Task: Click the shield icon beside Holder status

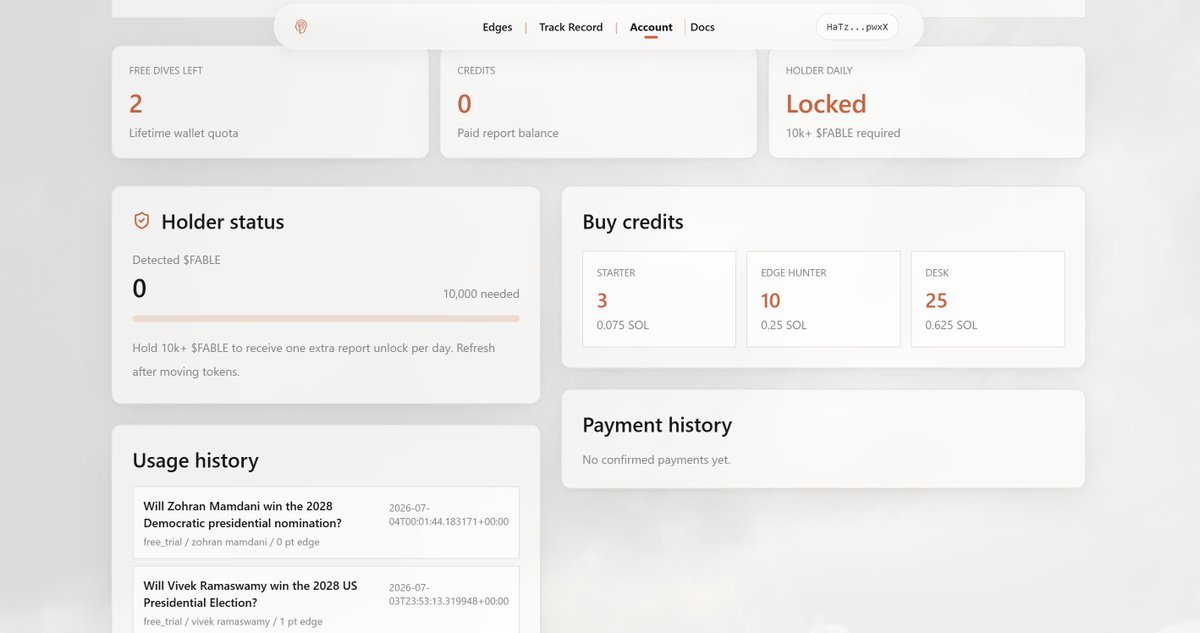Action: point(142,221)
